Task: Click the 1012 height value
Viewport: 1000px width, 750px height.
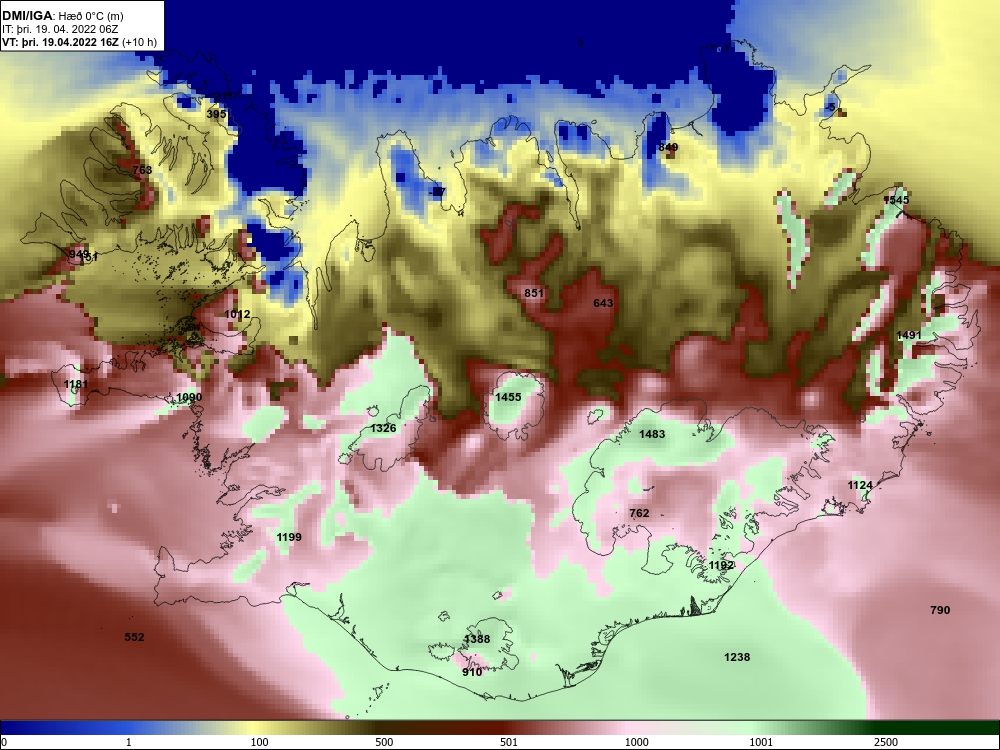Action: click(x=237, y=314)
